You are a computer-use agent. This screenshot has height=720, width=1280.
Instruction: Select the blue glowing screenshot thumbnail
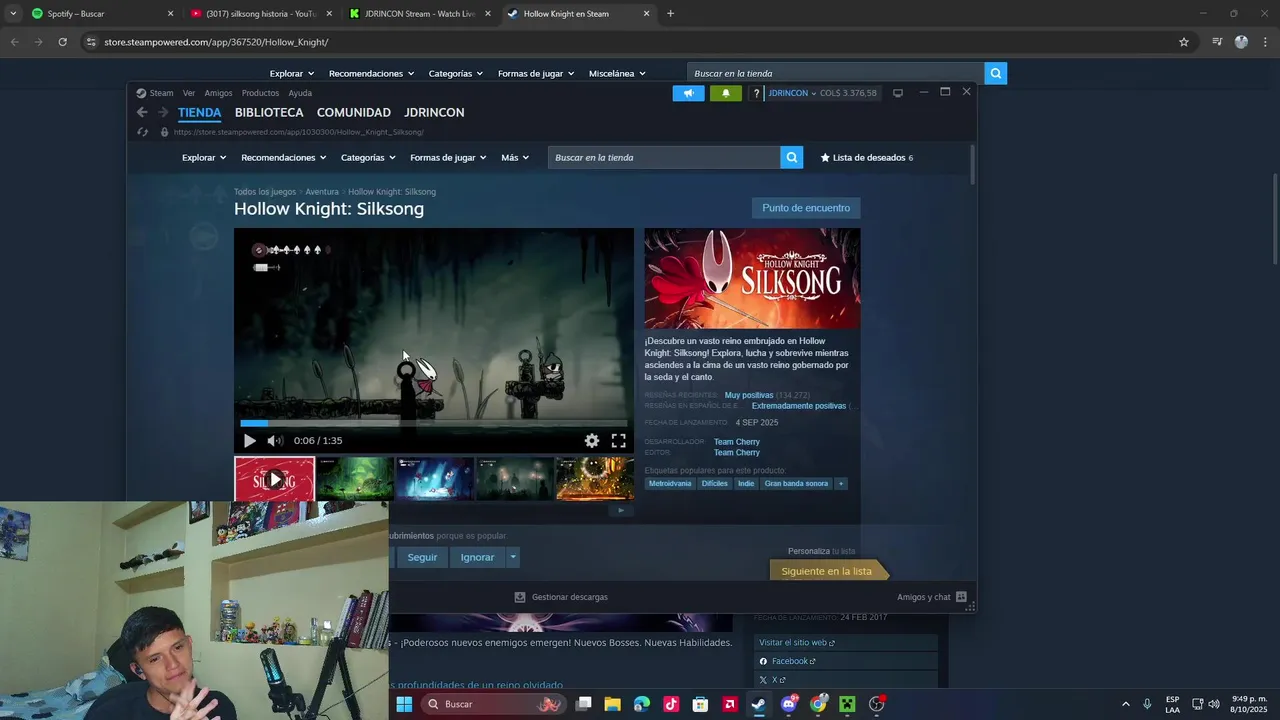click(435, 478)
